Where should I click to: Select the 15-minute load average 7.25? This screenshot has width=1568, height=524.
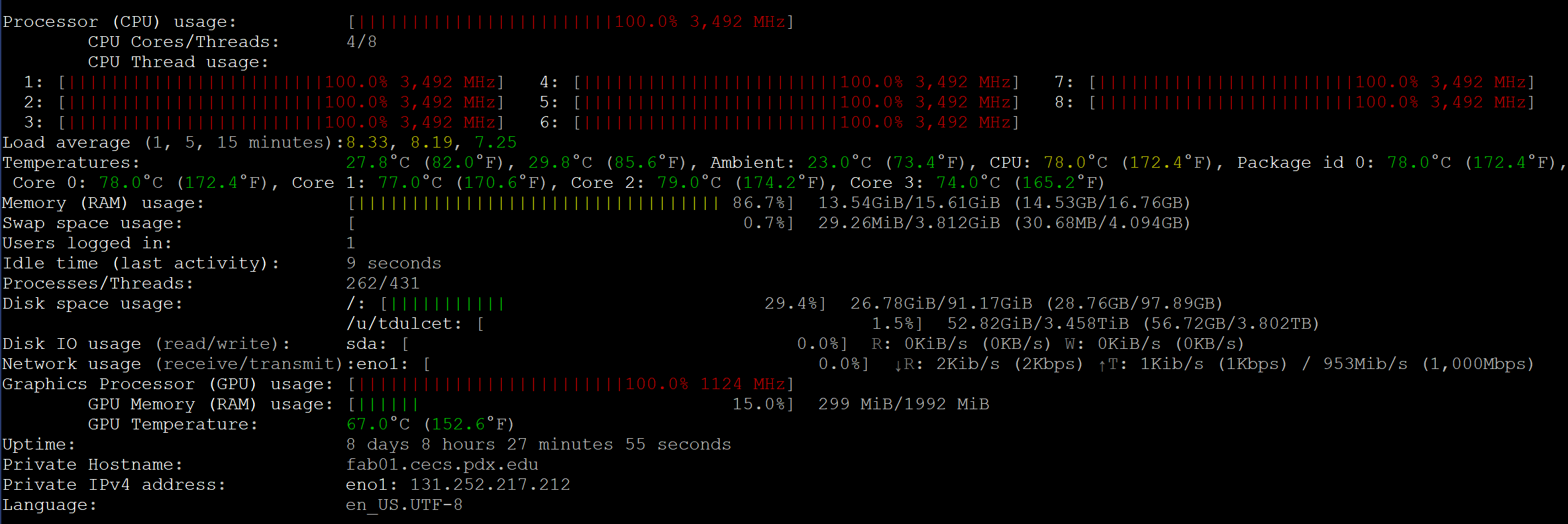[496, 142]
